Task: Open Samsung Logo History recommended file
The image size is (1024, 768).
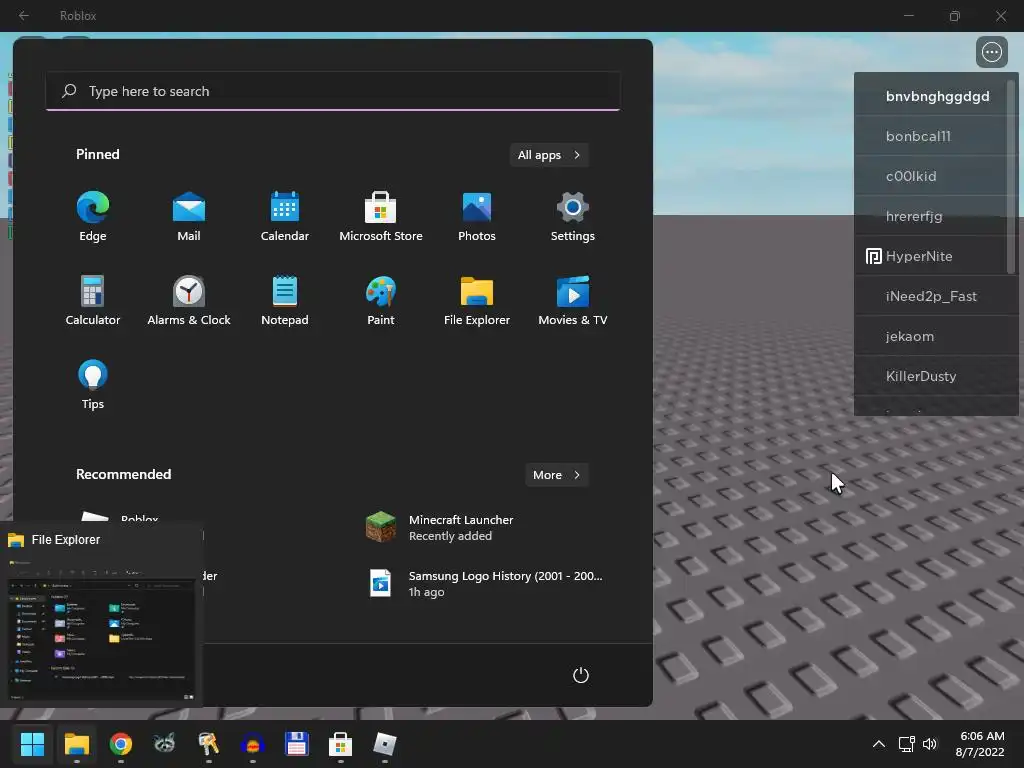Action: [x=485, y=583]
